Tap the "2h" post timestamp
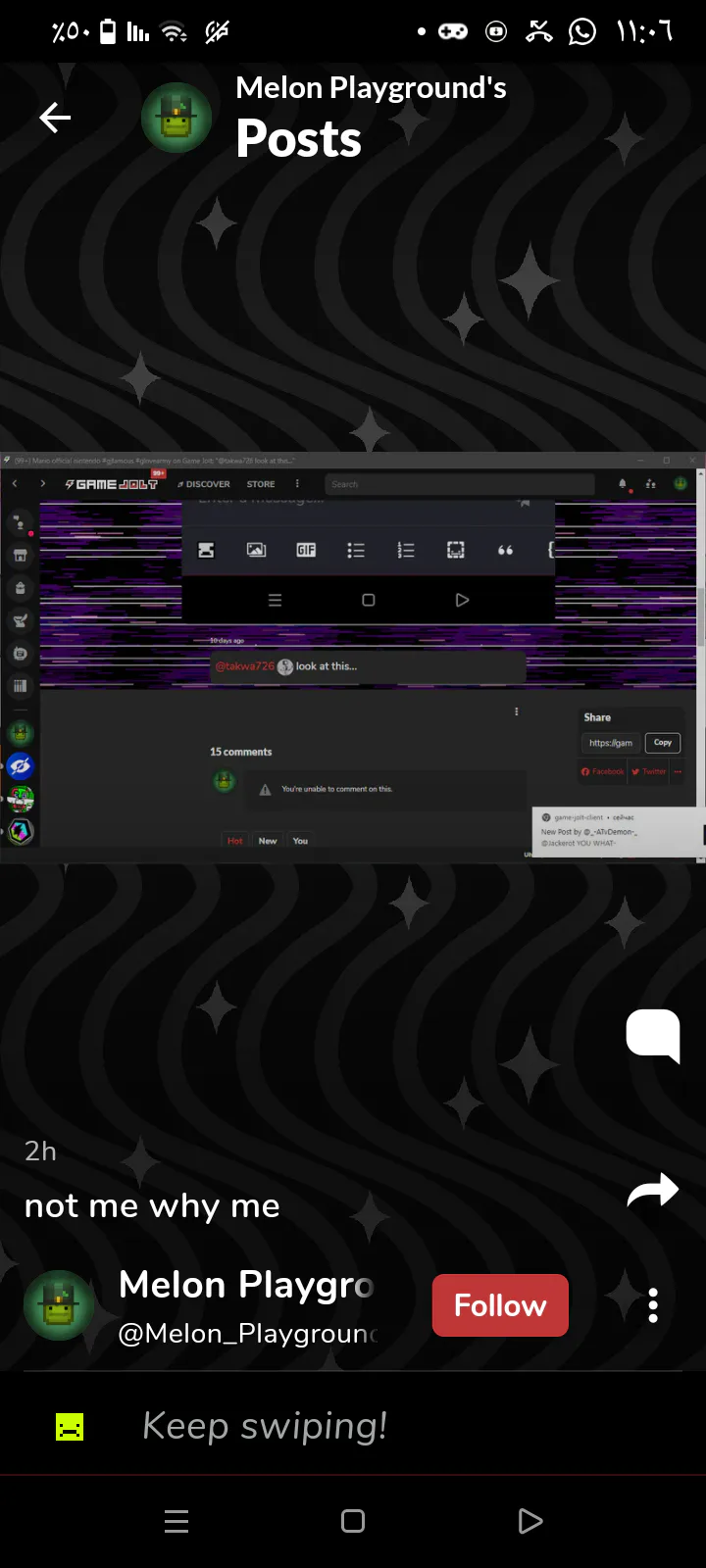 coord(40,1151)
